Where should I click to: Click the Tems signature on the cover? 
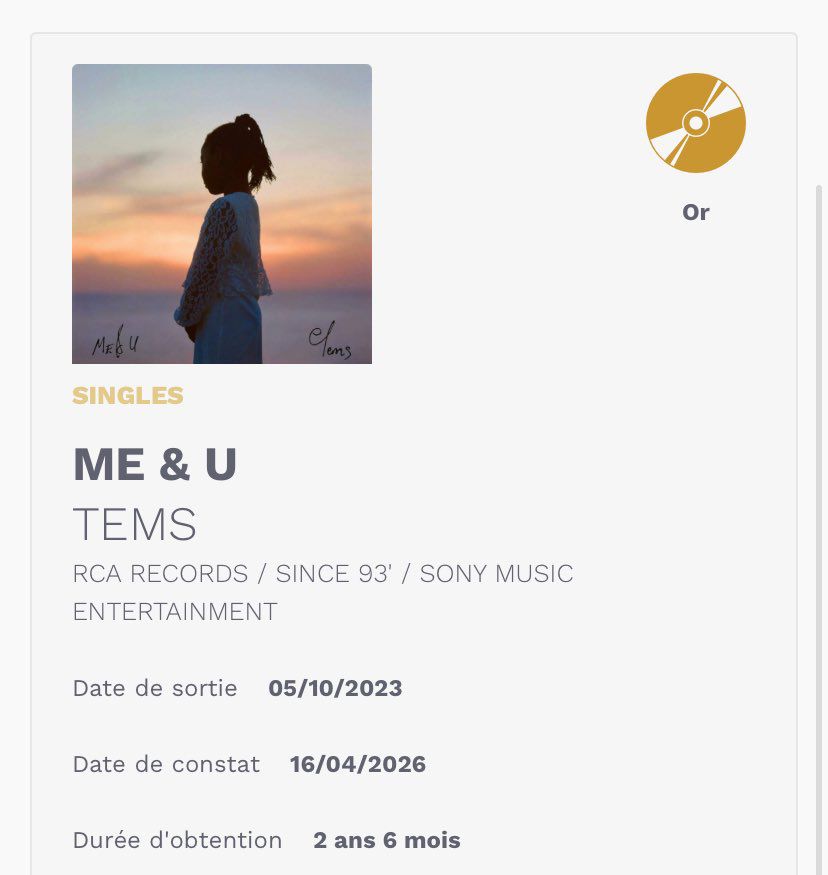pos(329,343)
